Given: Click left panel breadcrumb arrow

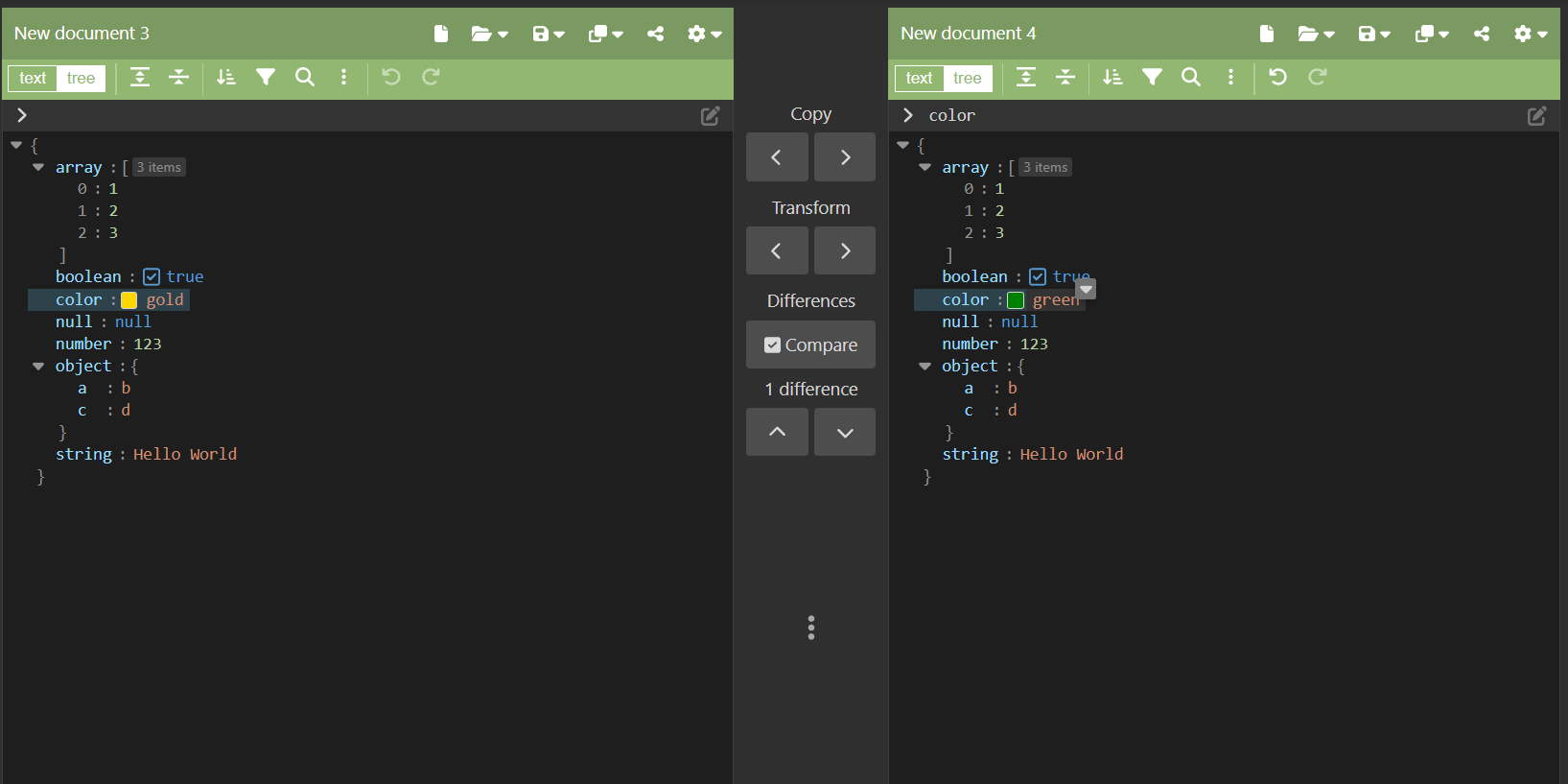Looking at the screenshot, I should tap(21, 115).
